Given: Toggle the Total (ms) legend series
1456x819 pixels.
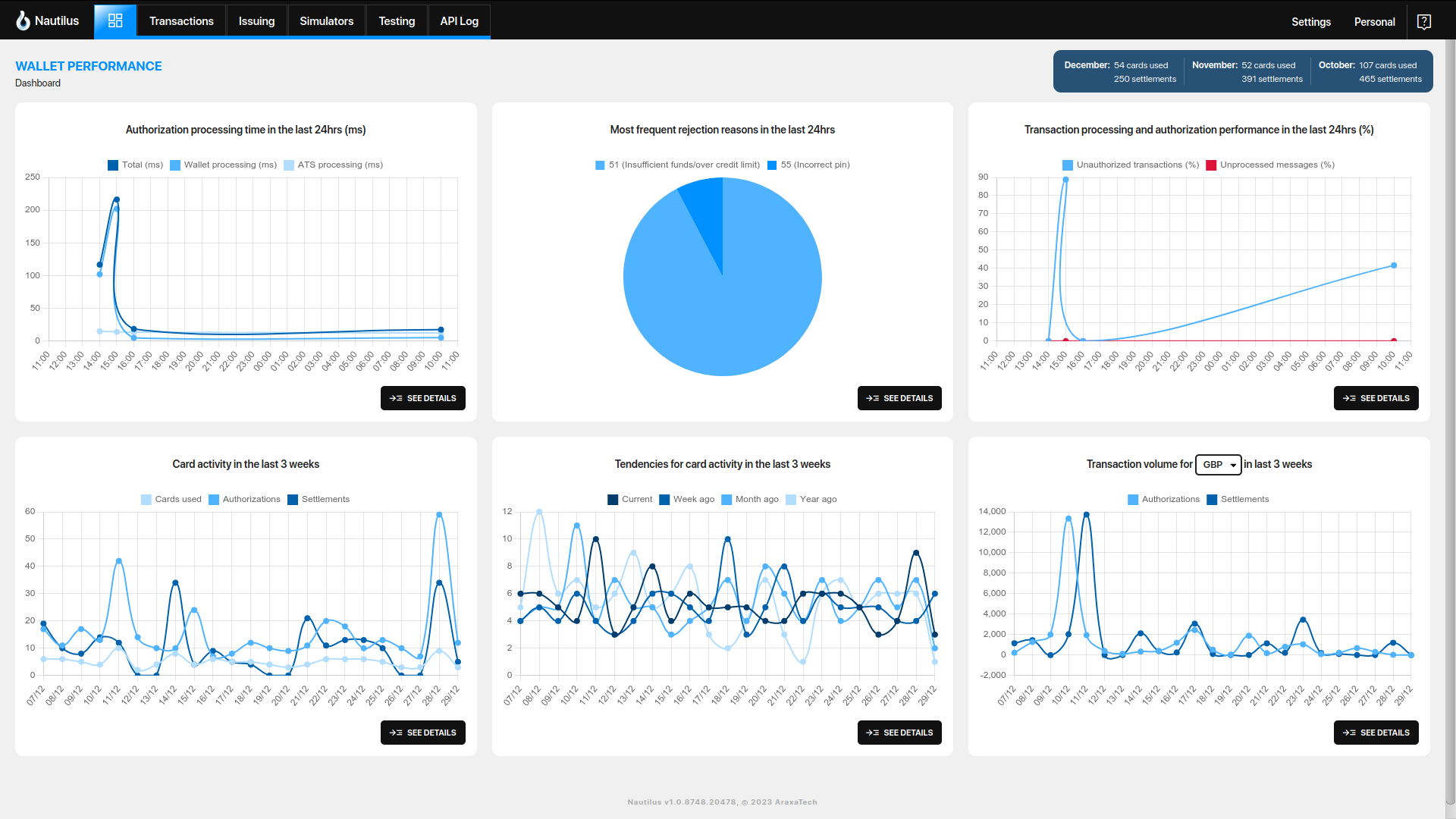Looking at the screenshot, I should 135,165.
